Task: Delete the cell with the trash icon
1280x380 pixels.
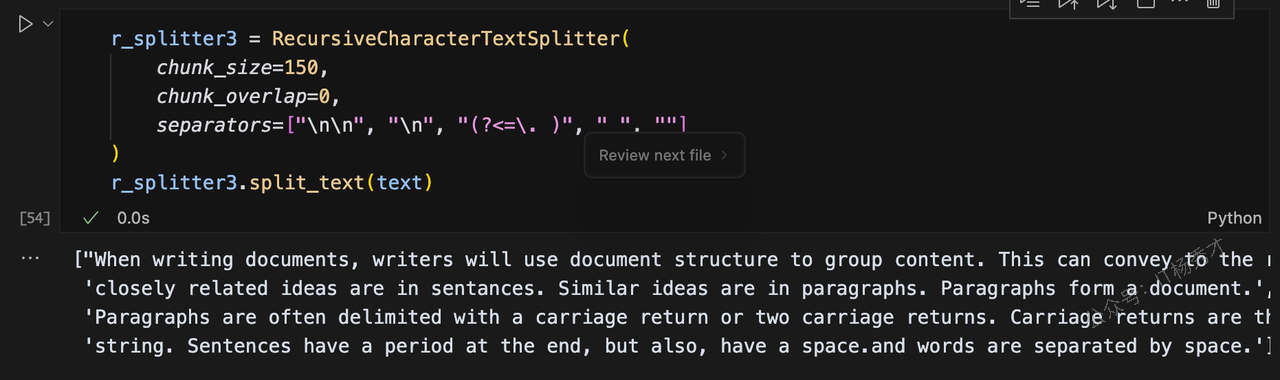Action: (x=1213, y=4)
